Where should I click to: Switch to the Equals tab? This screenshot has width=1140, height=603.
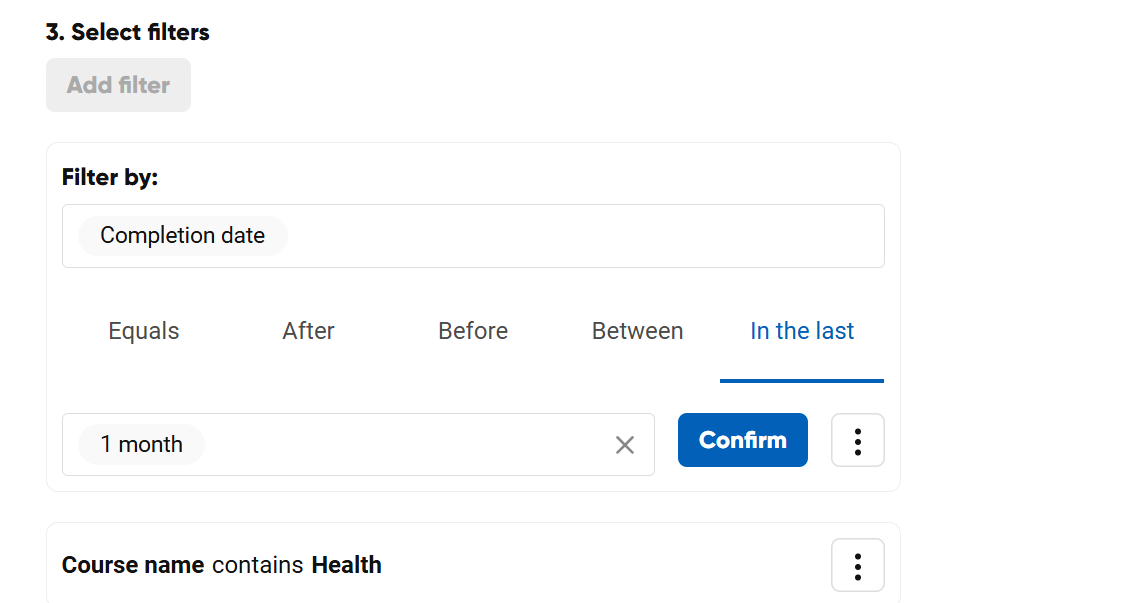[x=144, y=331]
